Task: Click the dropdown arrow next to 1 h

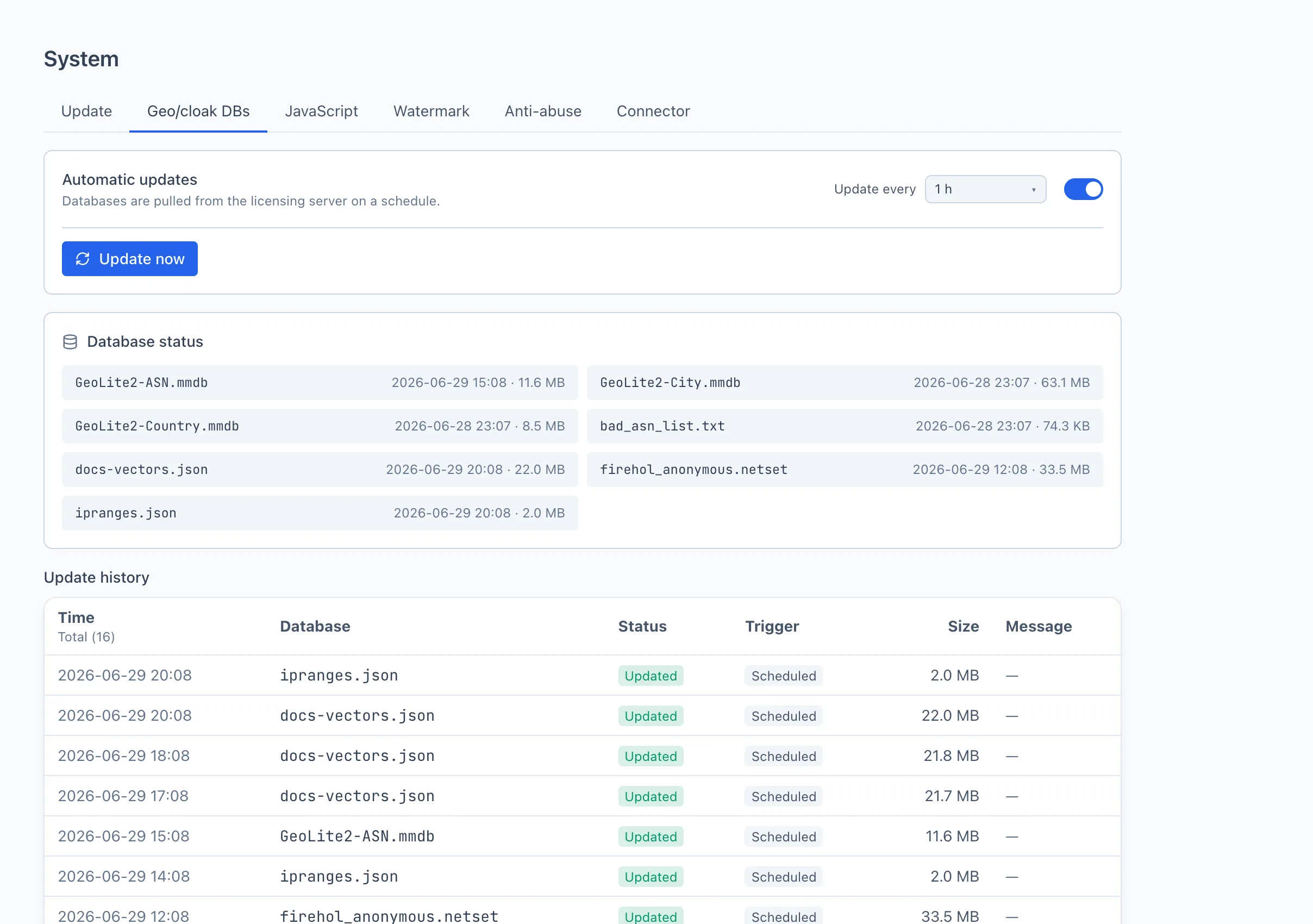Action: coord(1033,190)
